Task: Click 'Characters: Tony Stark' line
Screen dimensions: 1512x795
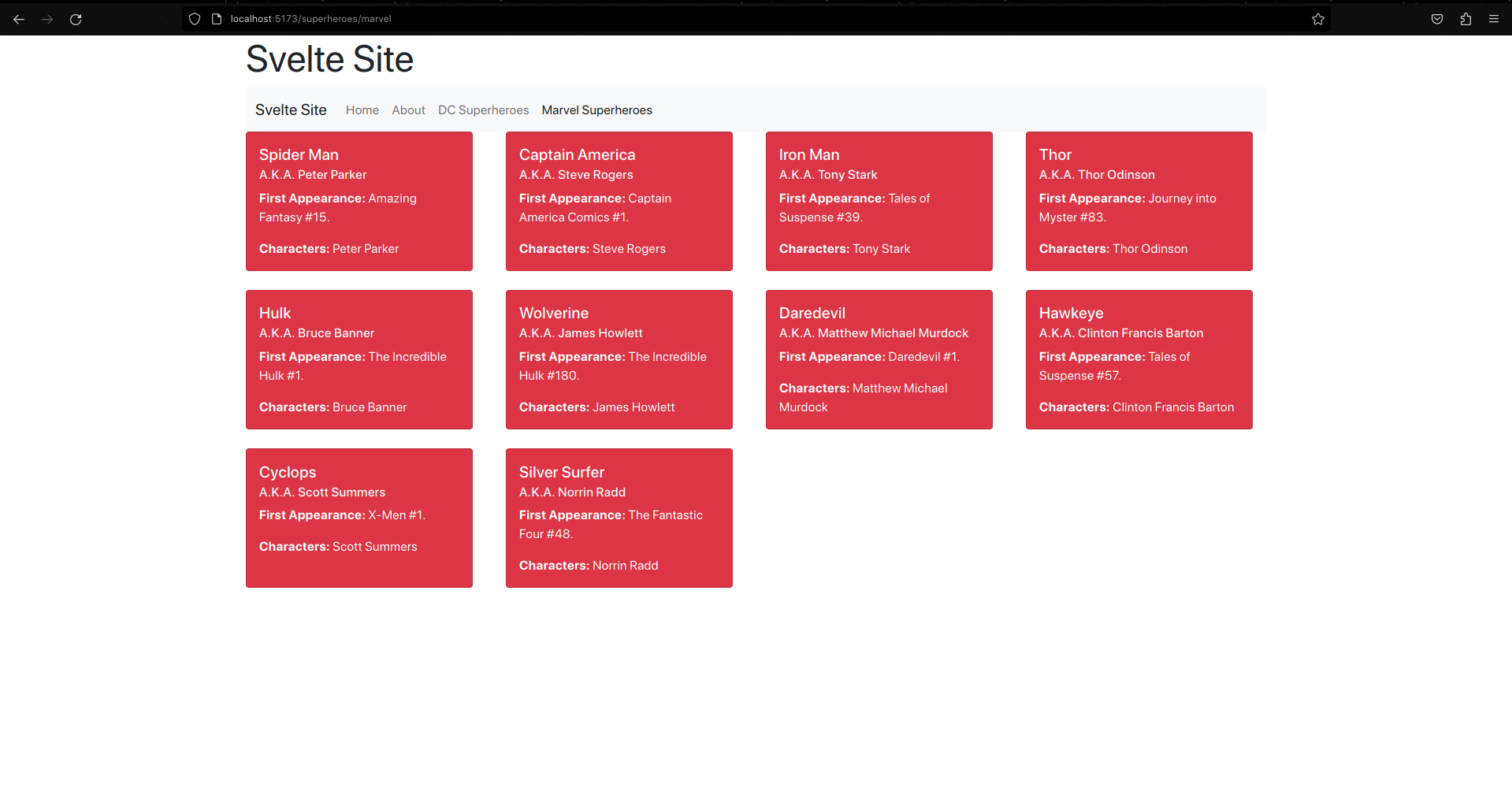Action: (845, 249)
